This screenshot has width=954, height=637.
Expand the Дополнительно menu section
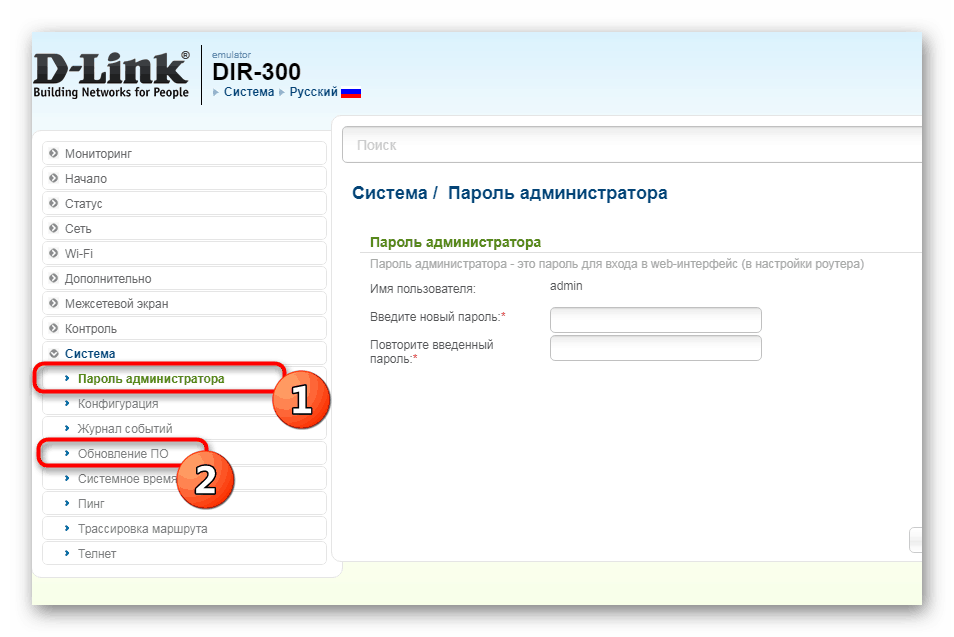pos(184,278)
